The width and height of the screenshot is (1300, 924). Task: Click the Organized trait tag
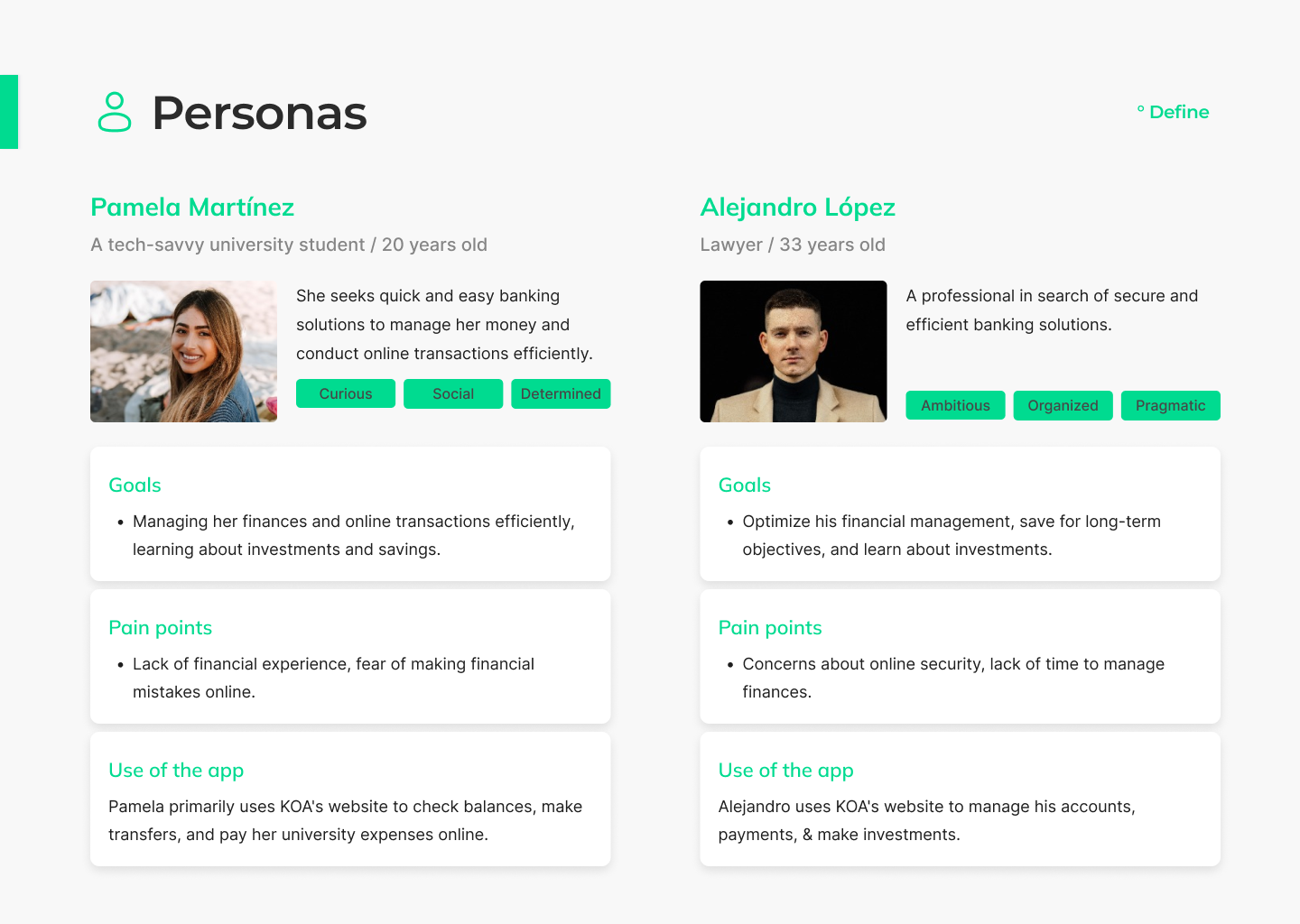coord(1063,405)
